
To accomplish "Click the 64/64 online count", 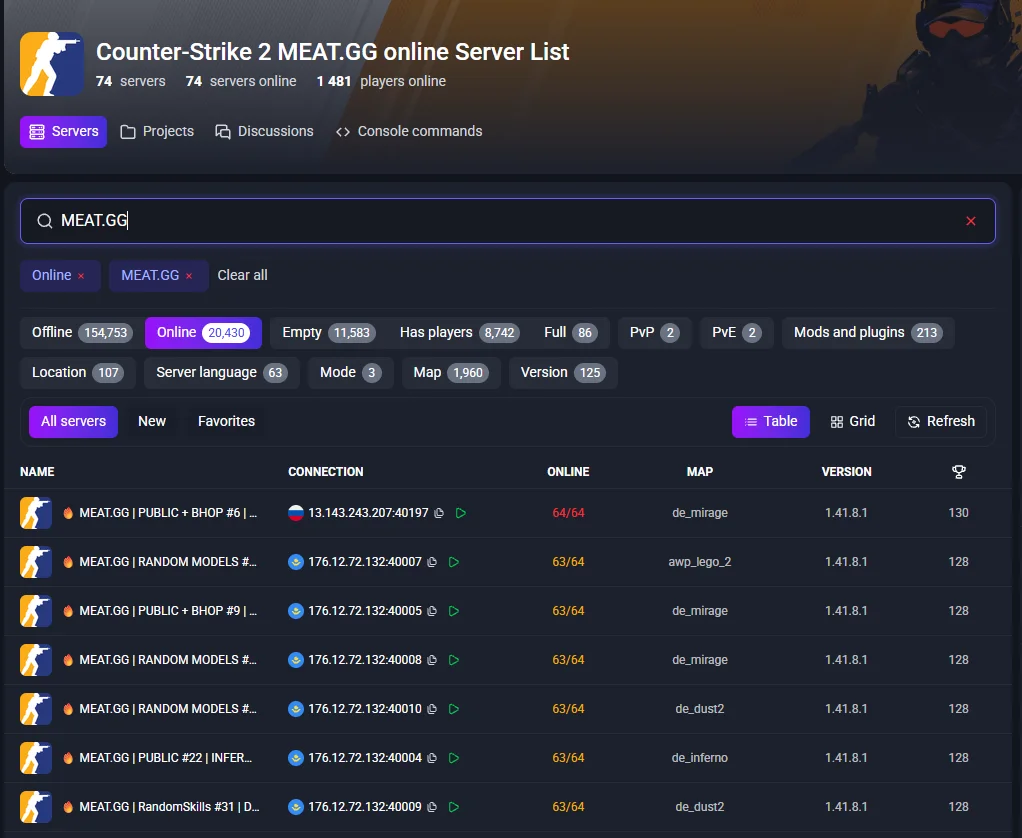I will 568,513.
